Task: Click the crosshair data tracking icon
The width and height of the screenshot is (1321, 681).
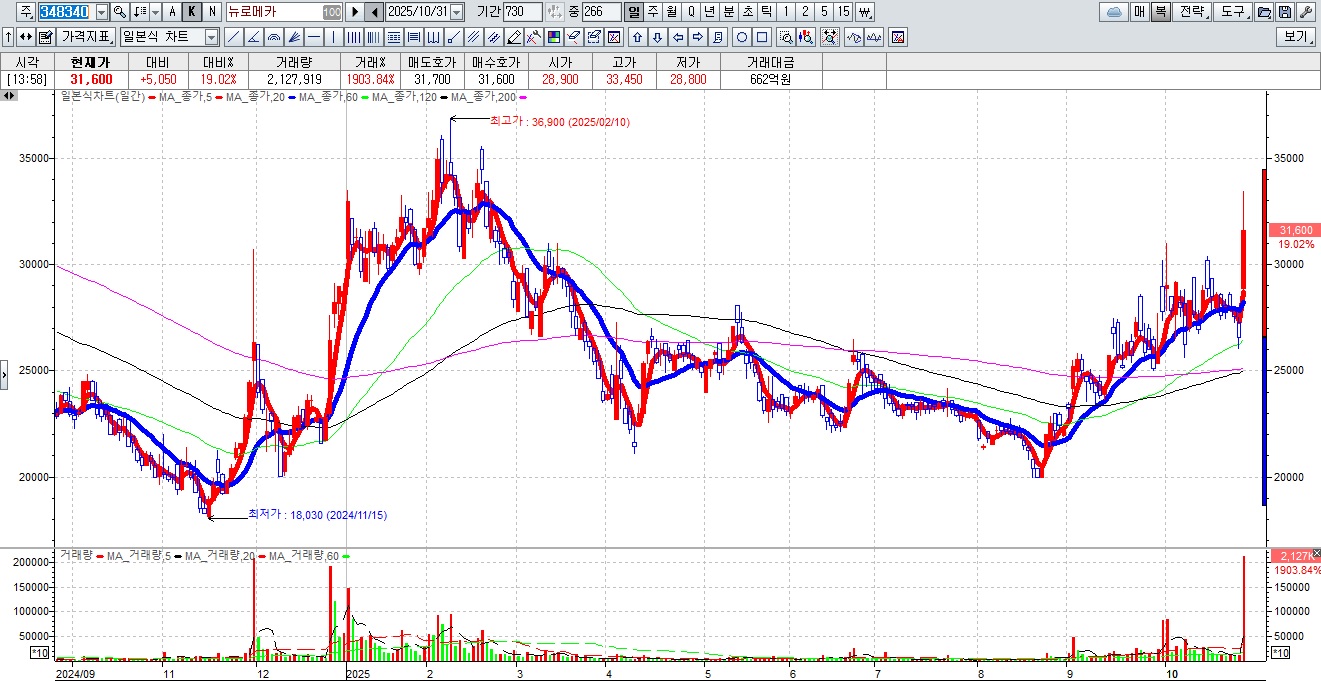Action: pos(830,37)
